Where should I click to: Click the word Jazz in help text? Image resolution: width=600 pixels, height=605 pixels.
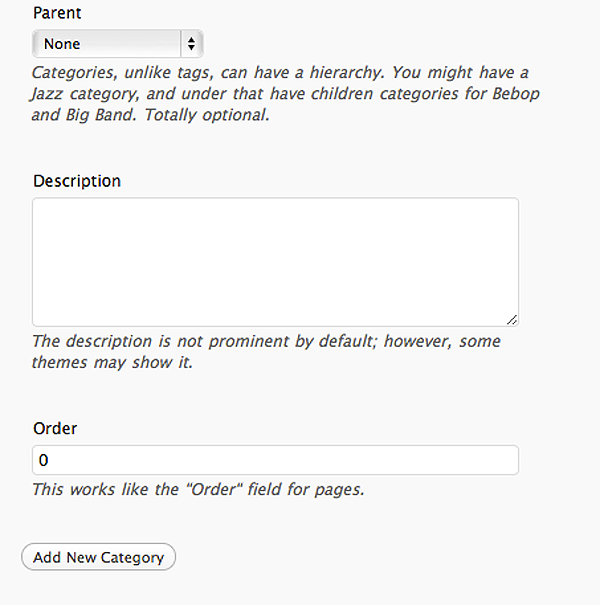tap(46, 94)
